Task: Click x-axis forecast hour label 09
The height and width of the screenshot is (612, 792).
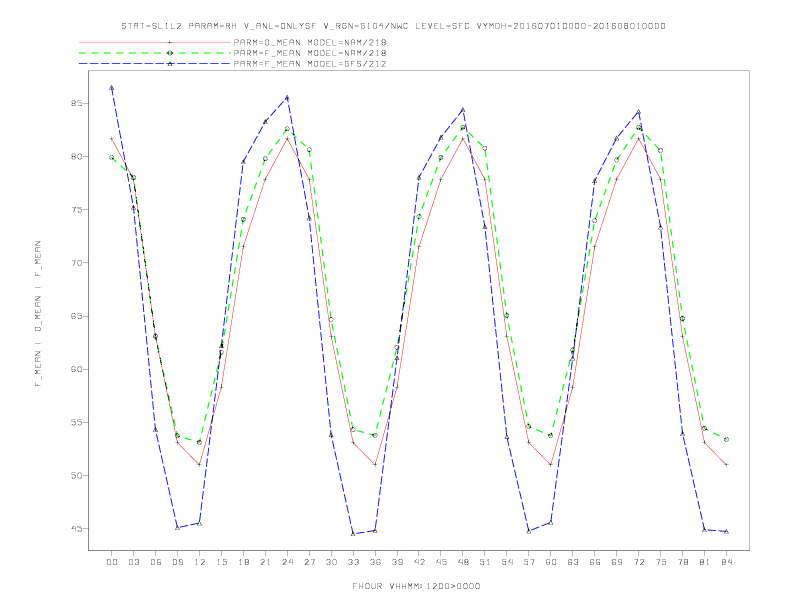Action: coord(177,562)
